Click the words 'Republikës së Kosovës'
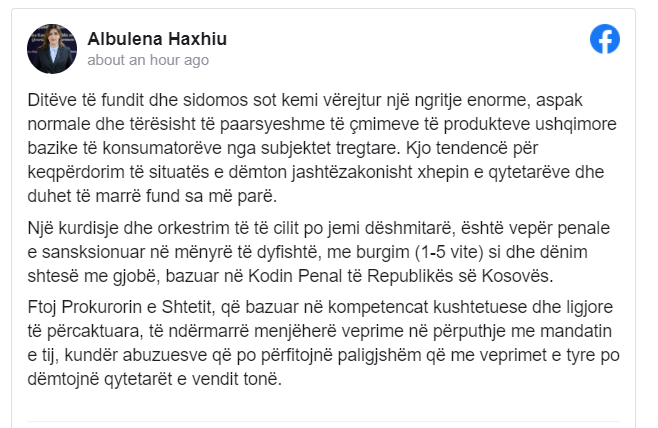Screen dimensions: 658x428 pos(460,276)
